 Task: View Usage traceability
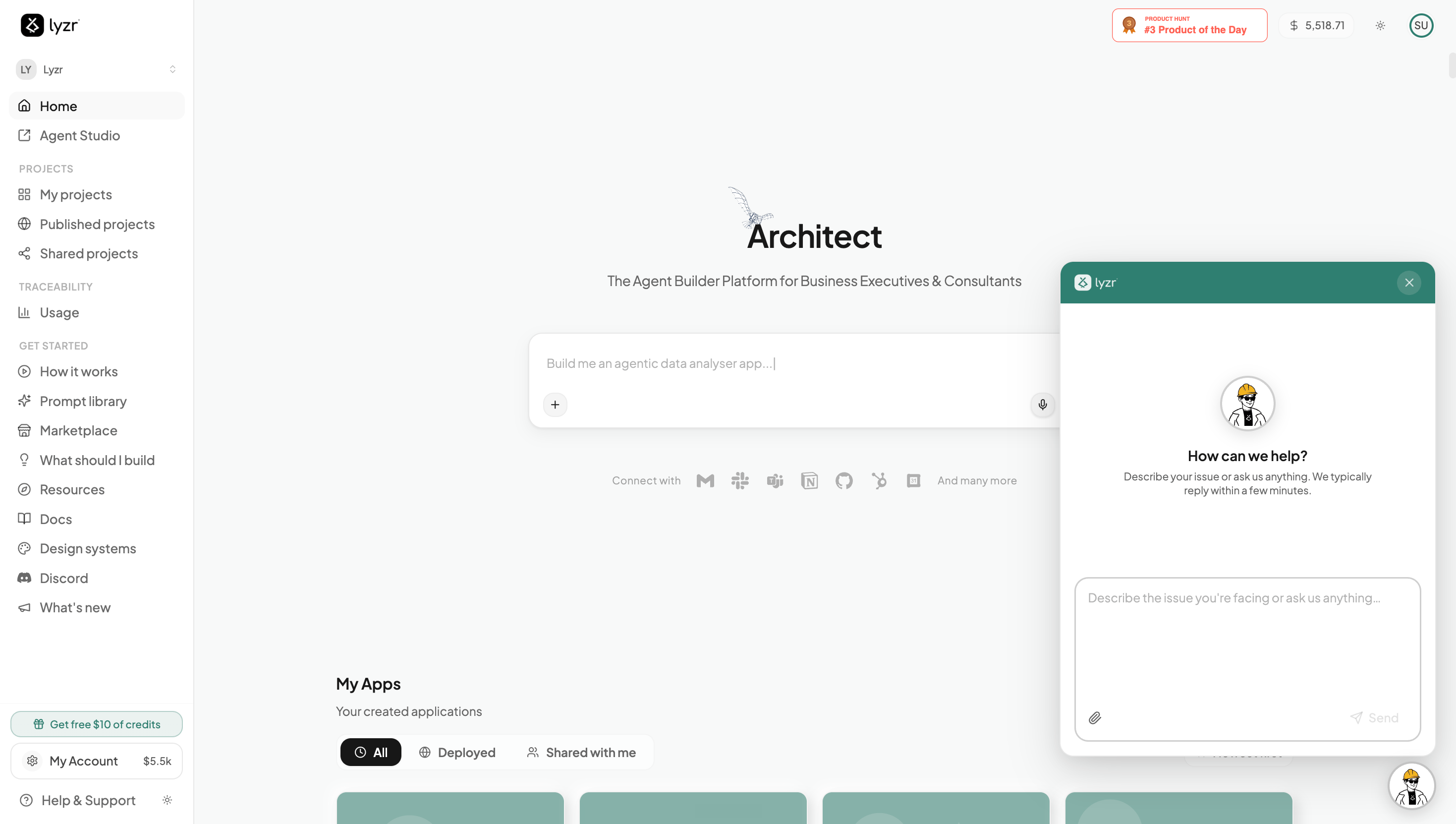click(97, 312)
